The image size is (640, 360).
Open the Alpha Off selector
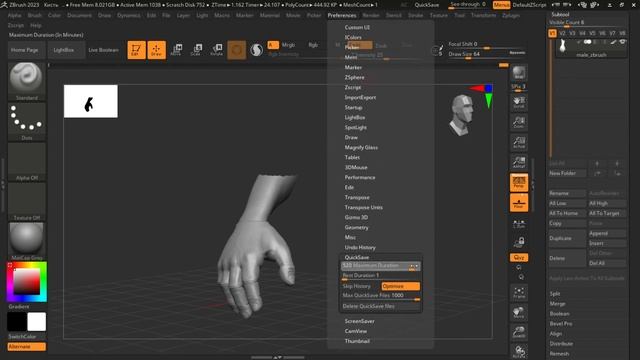[27, 162]
